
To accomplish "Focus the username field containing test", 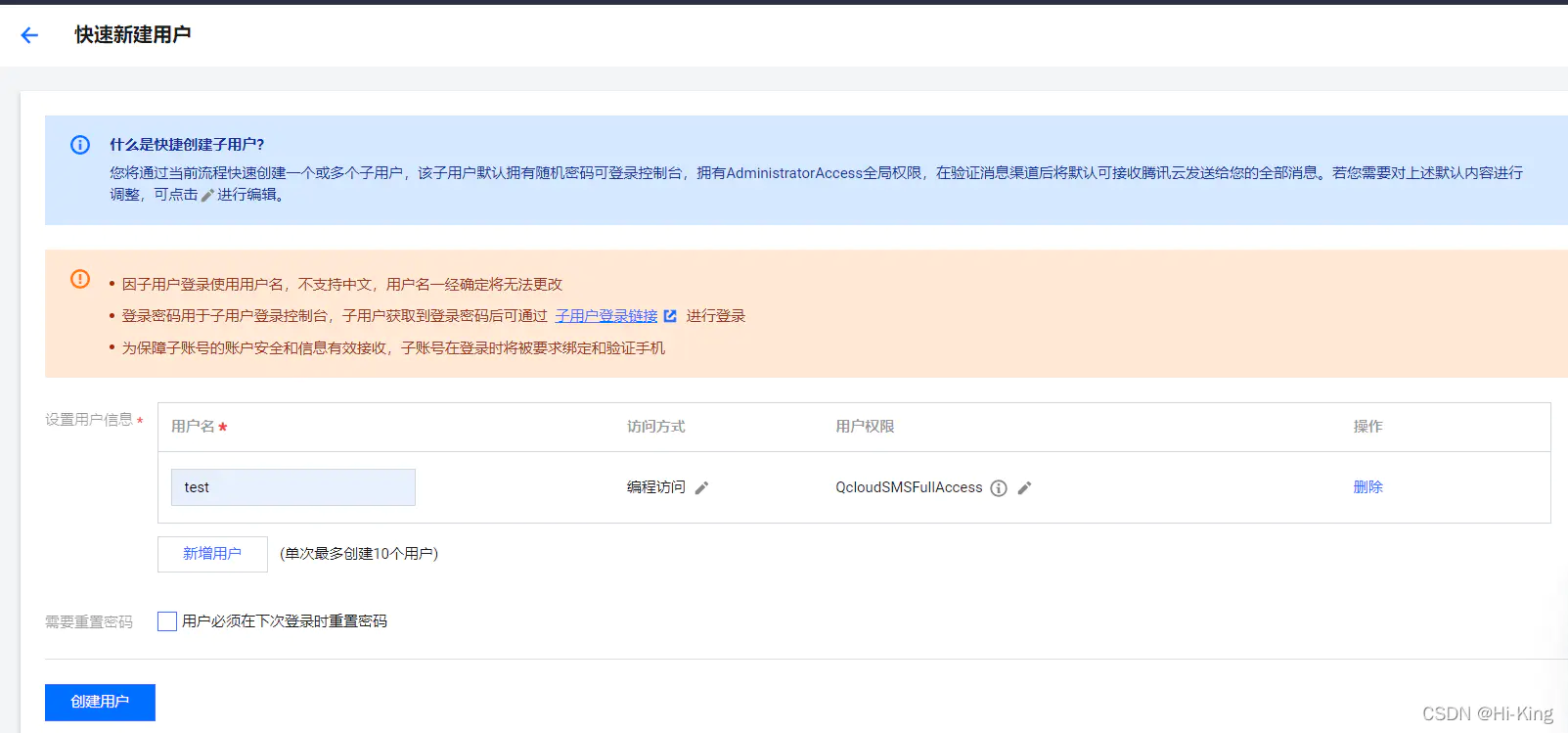I will [293, 487].
